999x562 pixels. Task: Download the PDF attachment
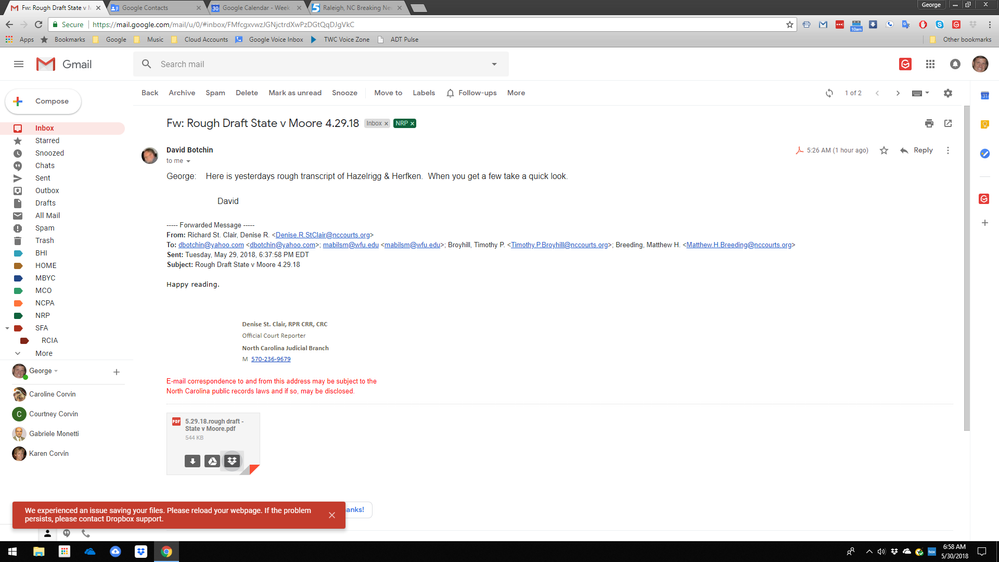click(192, 461)
